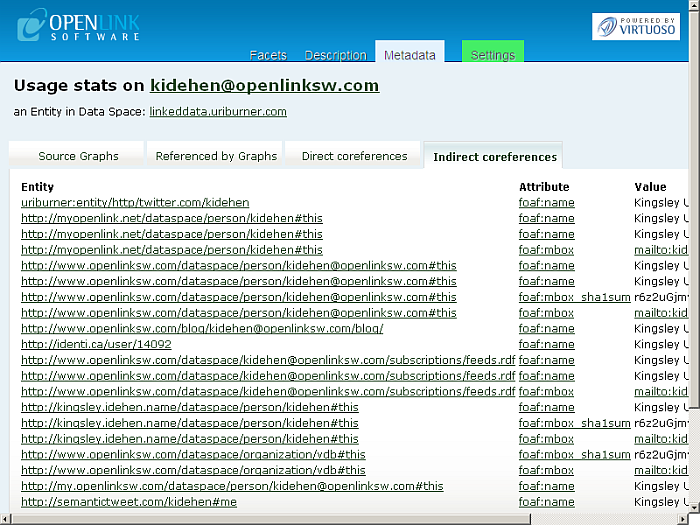Image resolution: width=700 pixels, height=525 pixels.
Task: Open first organization/vdb#this entity link
Action: pos(193,454)
